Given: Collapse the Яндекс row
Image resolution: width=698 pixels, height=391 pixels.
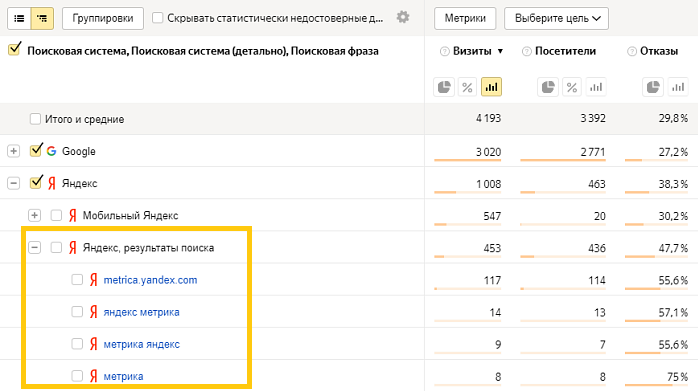Looking at the screenshot, I should 13,183.
